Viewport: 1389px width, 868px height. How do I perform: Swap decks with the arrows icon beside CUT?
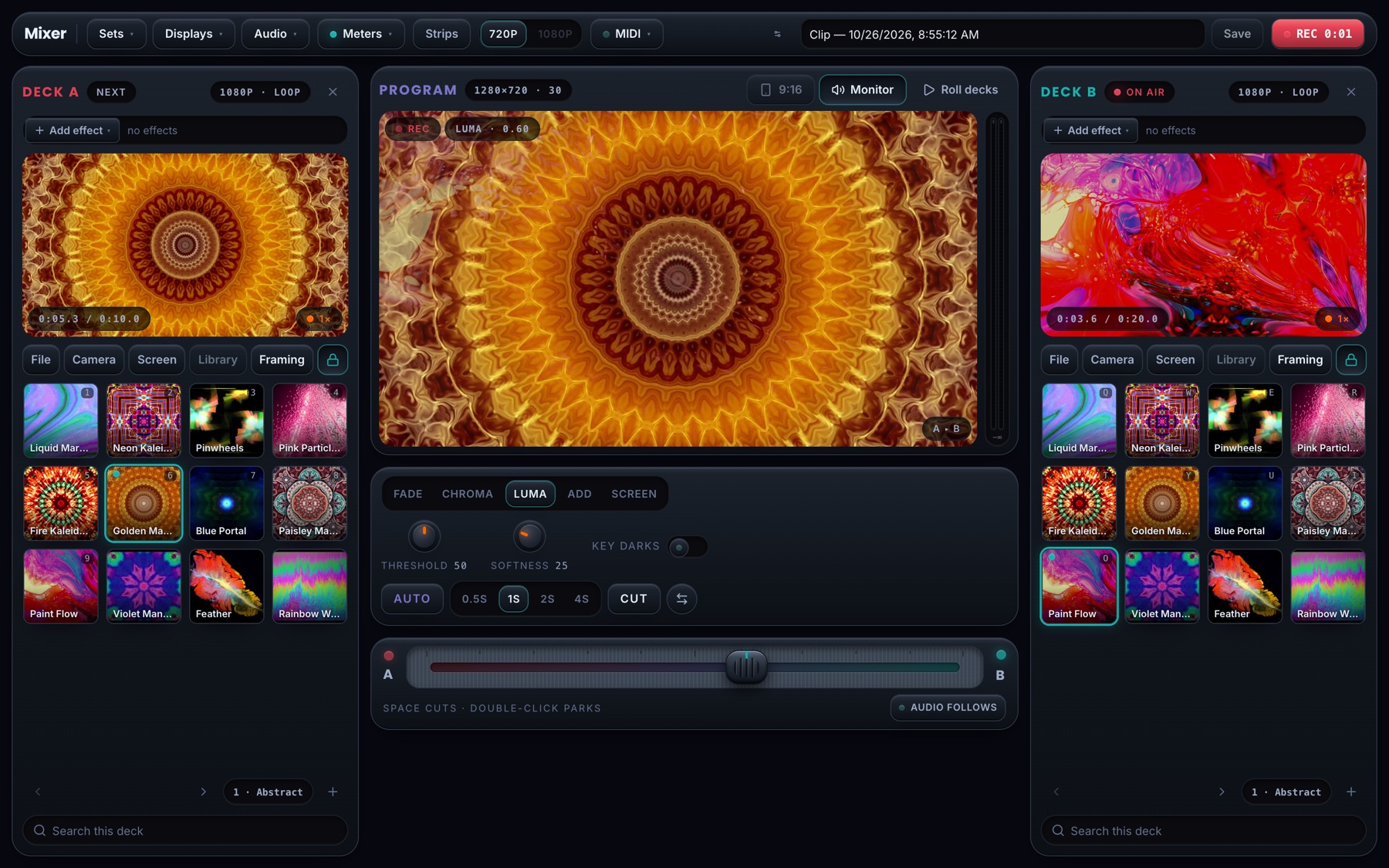tap(682, 599)
